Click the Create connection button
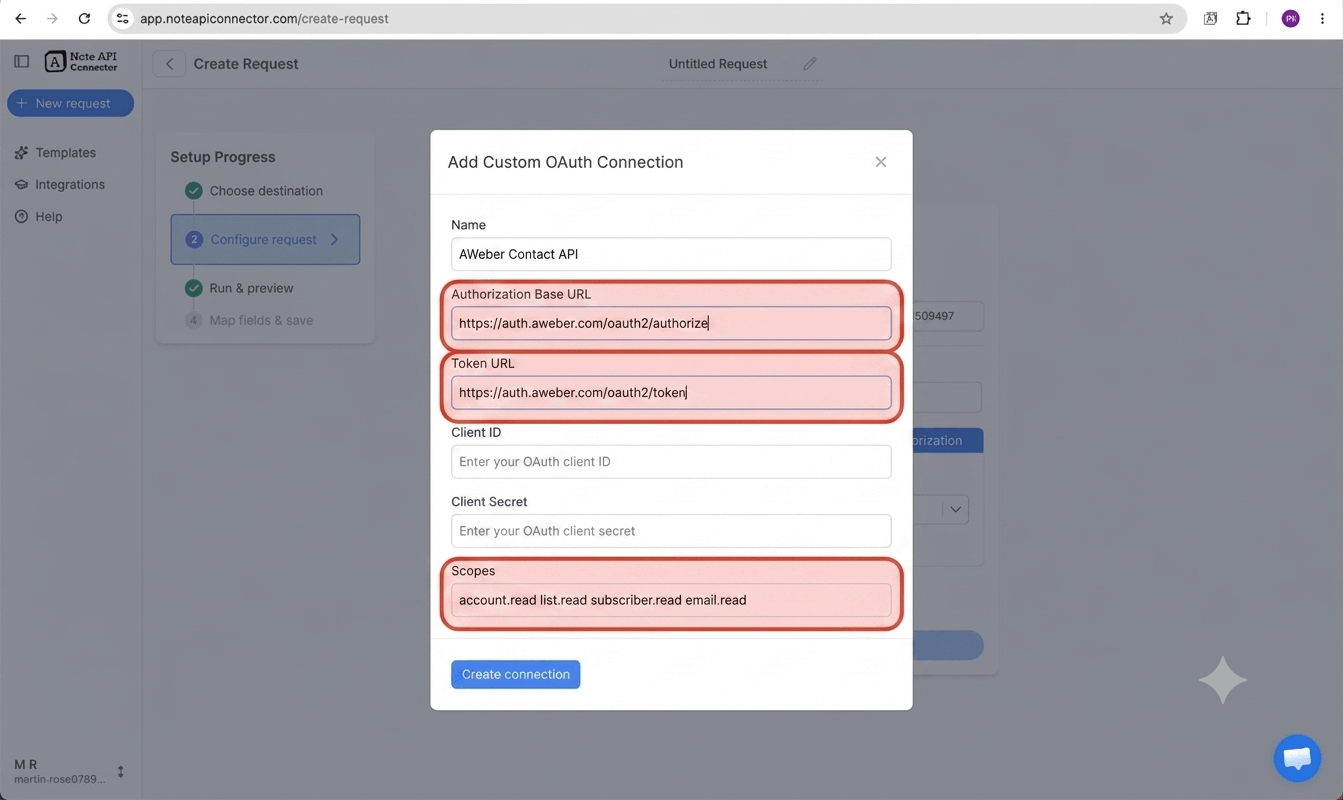Screen dimensions: 1343x800 515,674
